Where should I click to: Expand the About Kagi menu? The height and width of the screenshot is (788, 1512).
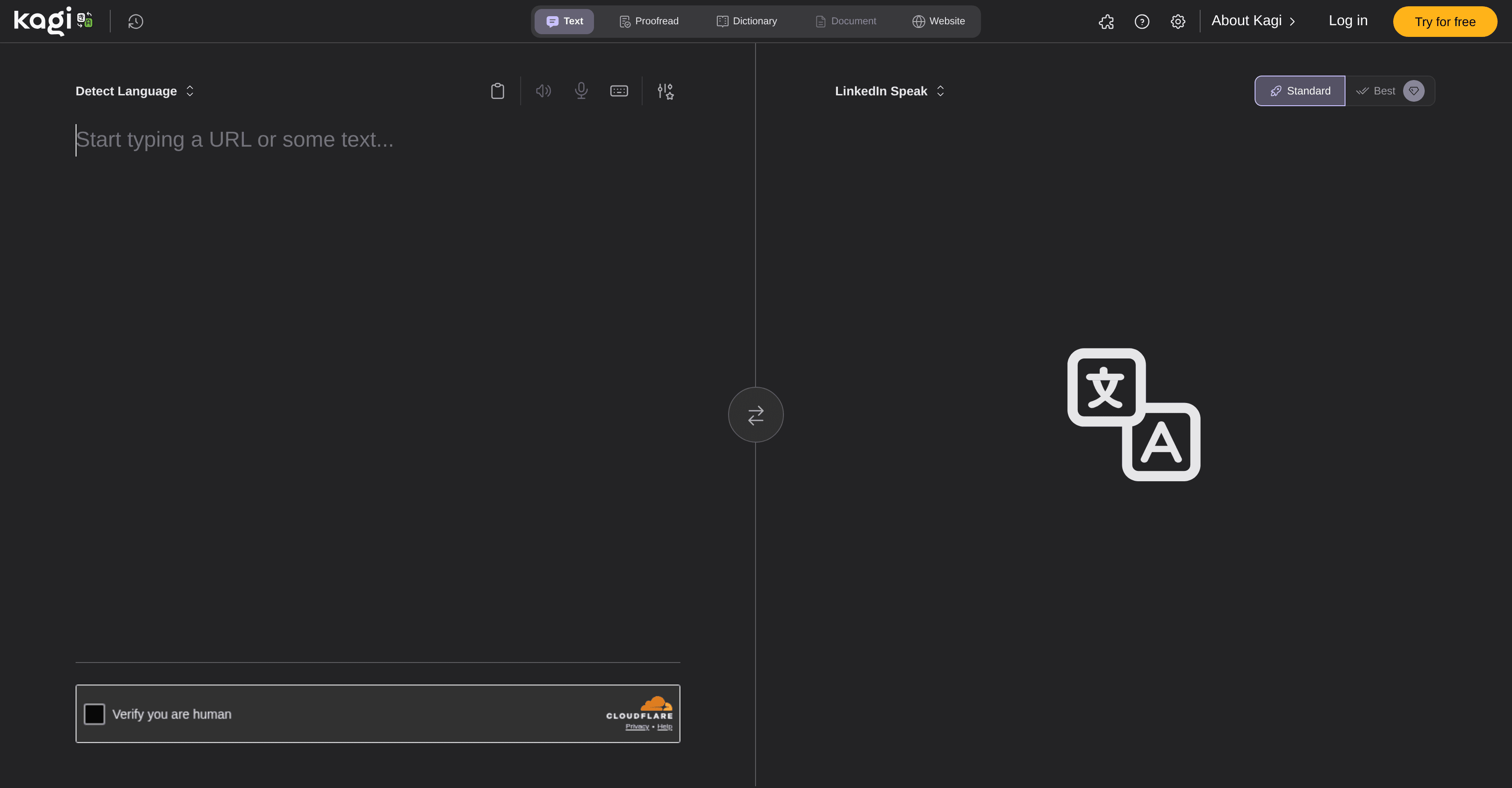1252,21
